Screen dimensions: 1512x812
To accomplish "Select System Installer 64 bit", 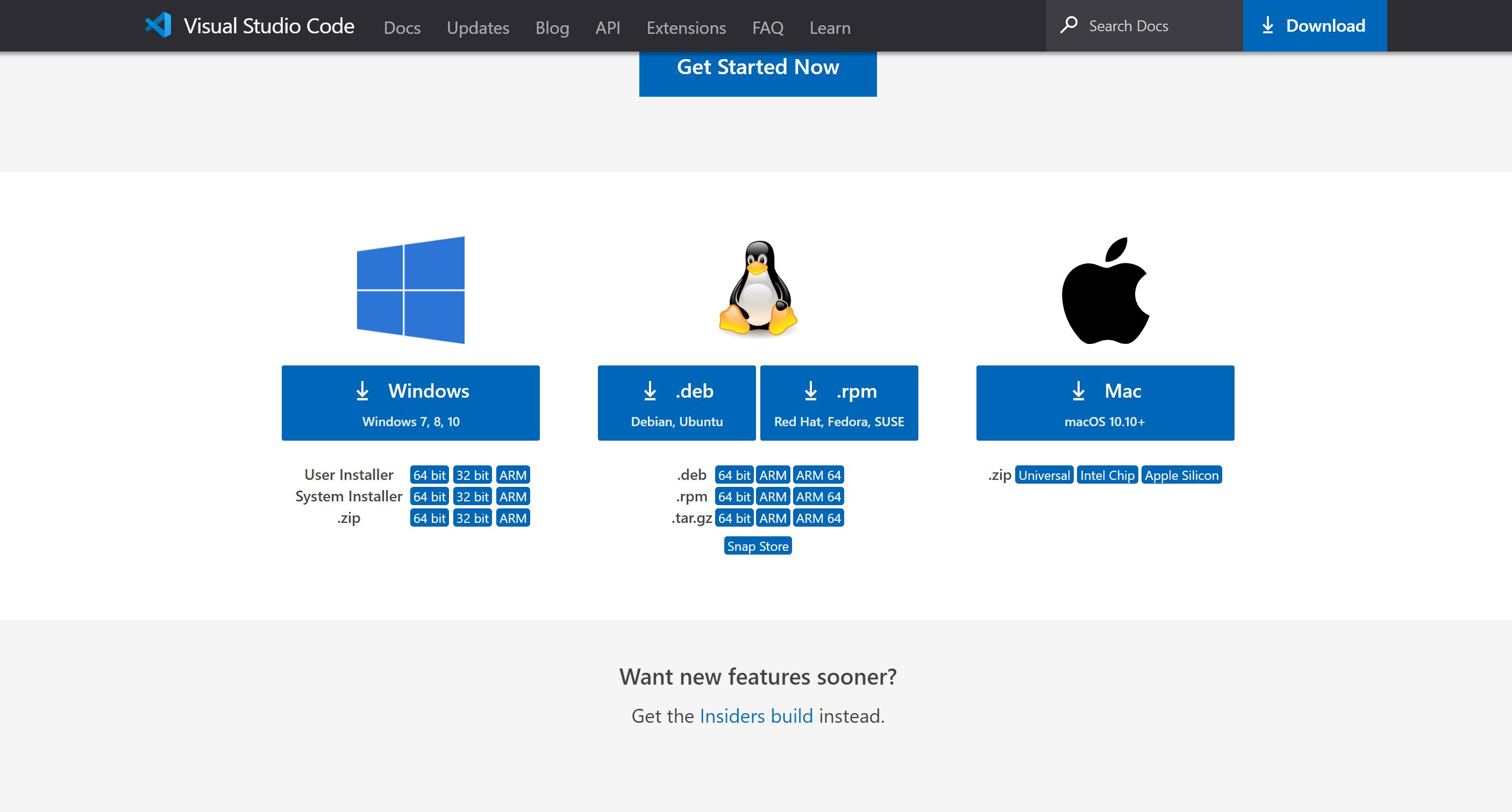I will 430,497.
